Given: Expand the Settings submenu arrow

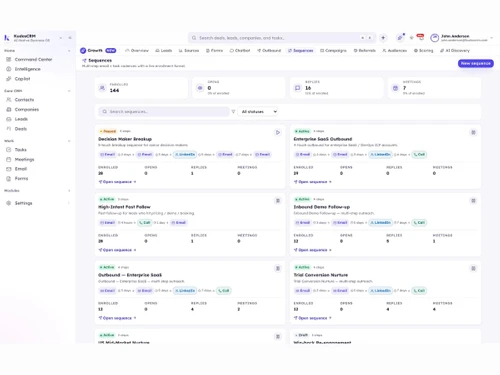Looking at the screenshot, I should pyautogui.click(x=69, y=203).
